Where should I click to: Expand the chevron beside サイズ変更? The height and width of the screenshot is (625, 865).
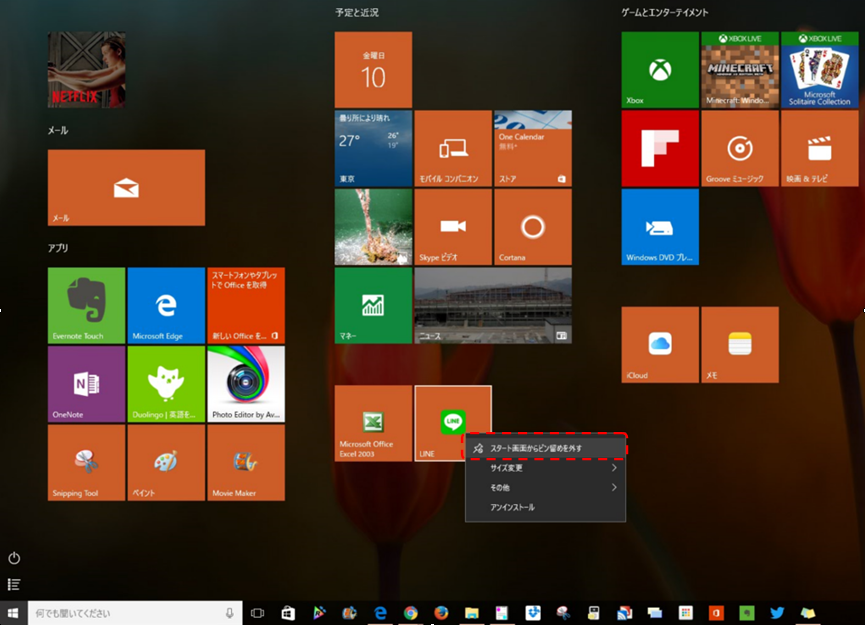tap(614, 468)
